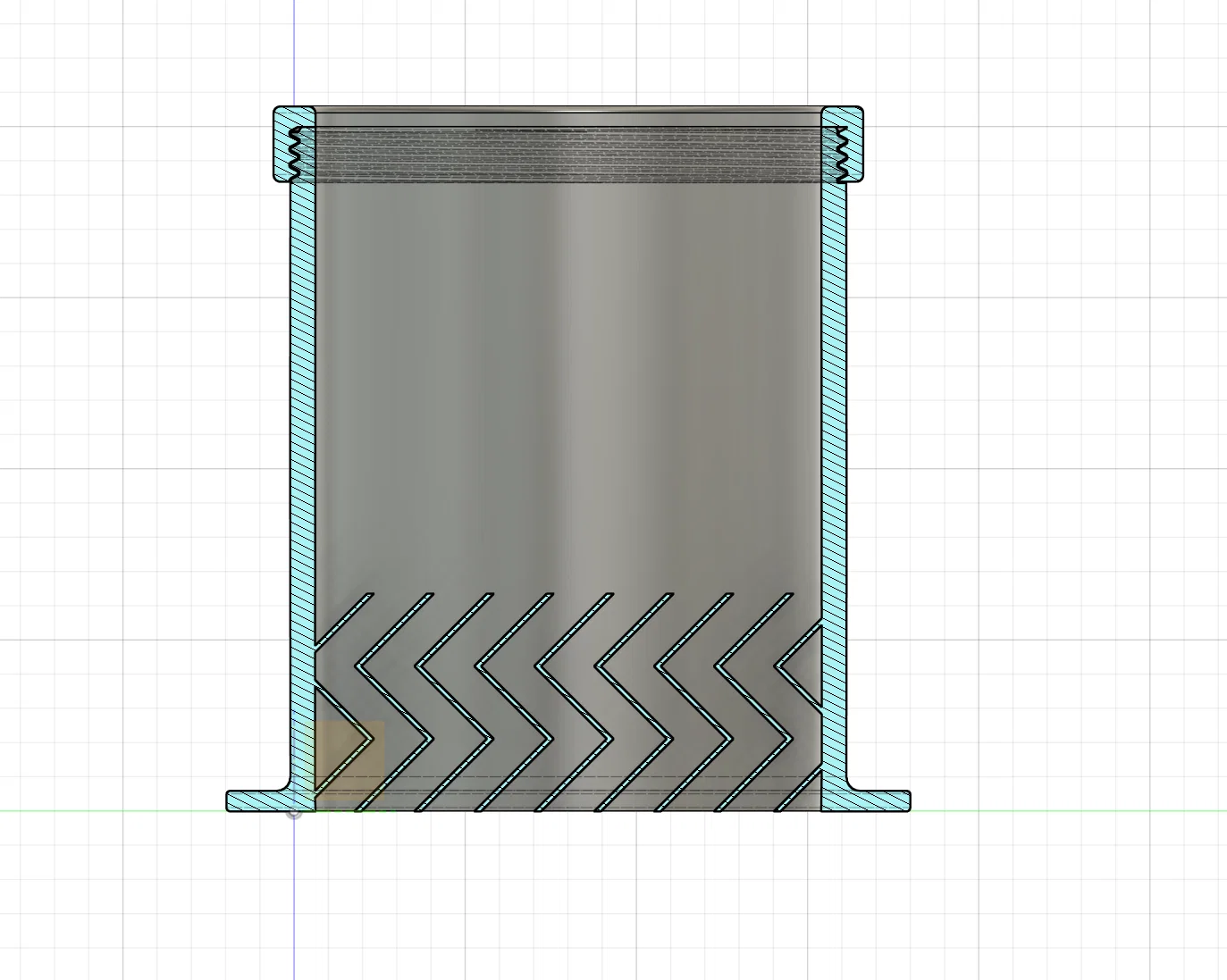Select the middle chevron baffle section
The height and width of the screenshot is (980, 1227).
tap(576, 701)
